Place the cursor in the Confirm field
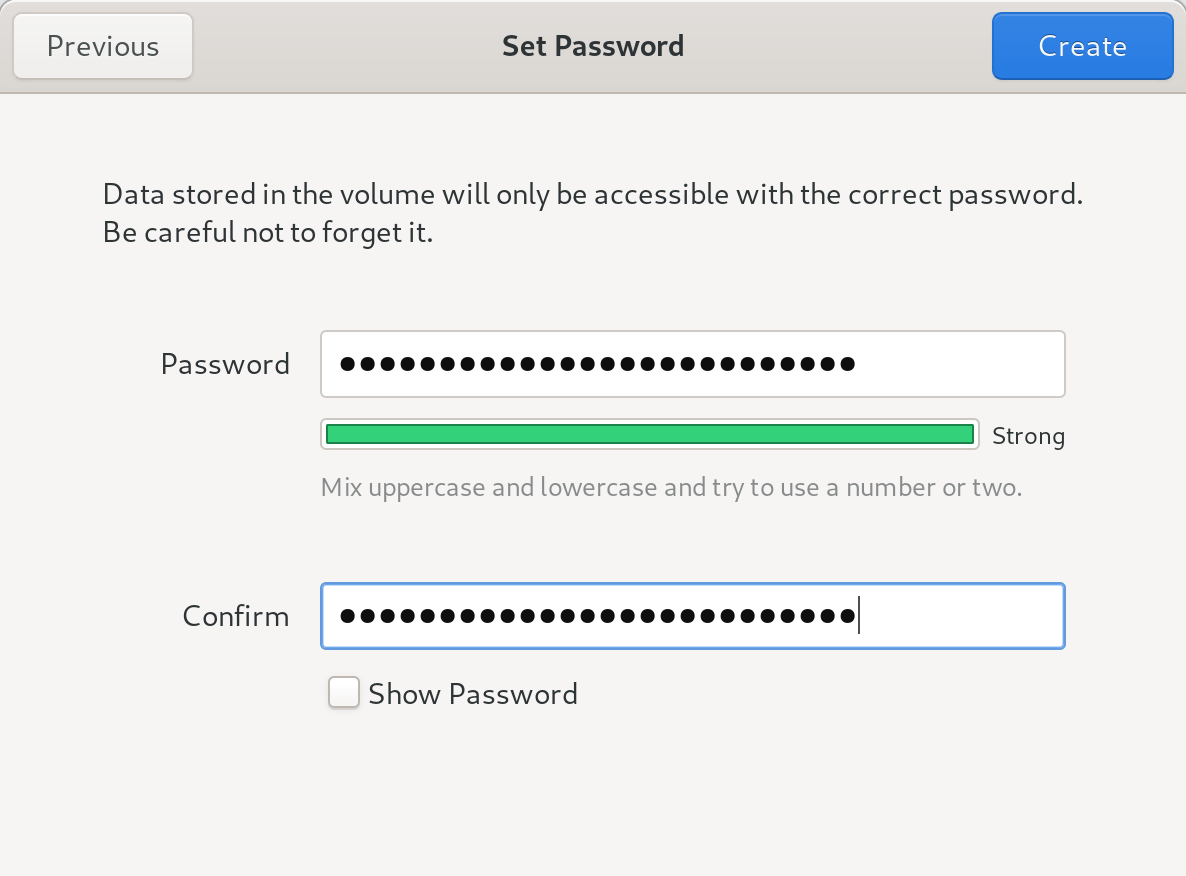 [692, 616]
